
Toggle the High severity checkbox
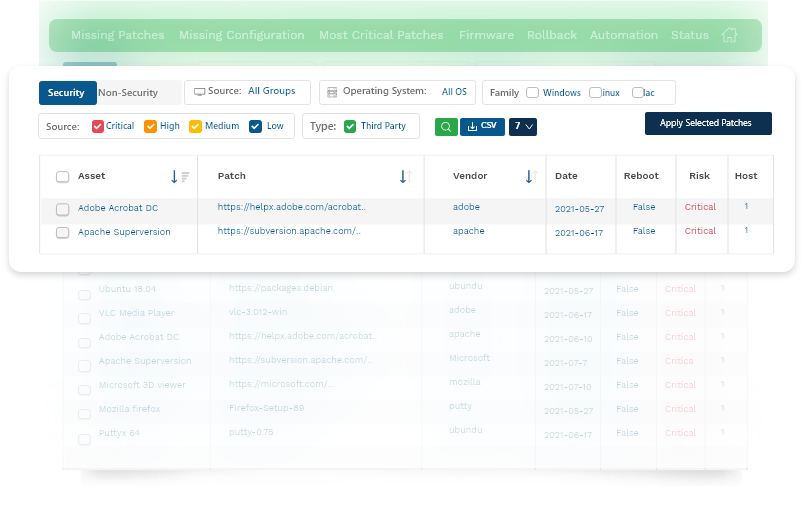(x=150, y=127)
